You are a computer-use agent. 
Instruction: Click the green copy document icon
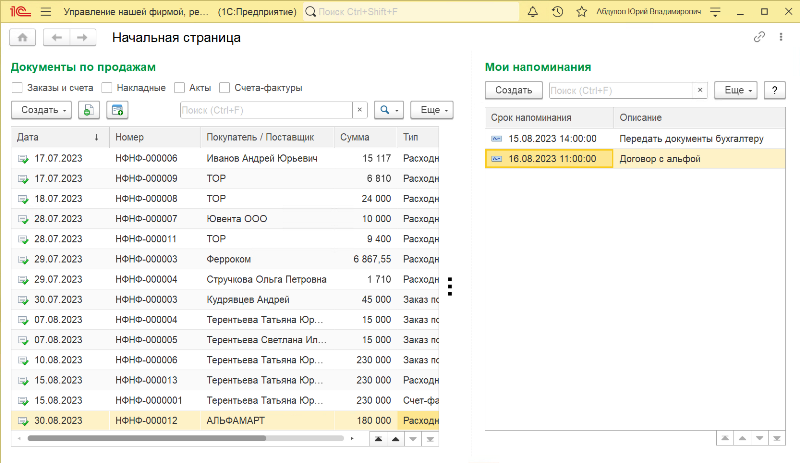click(x=89, y=110)
